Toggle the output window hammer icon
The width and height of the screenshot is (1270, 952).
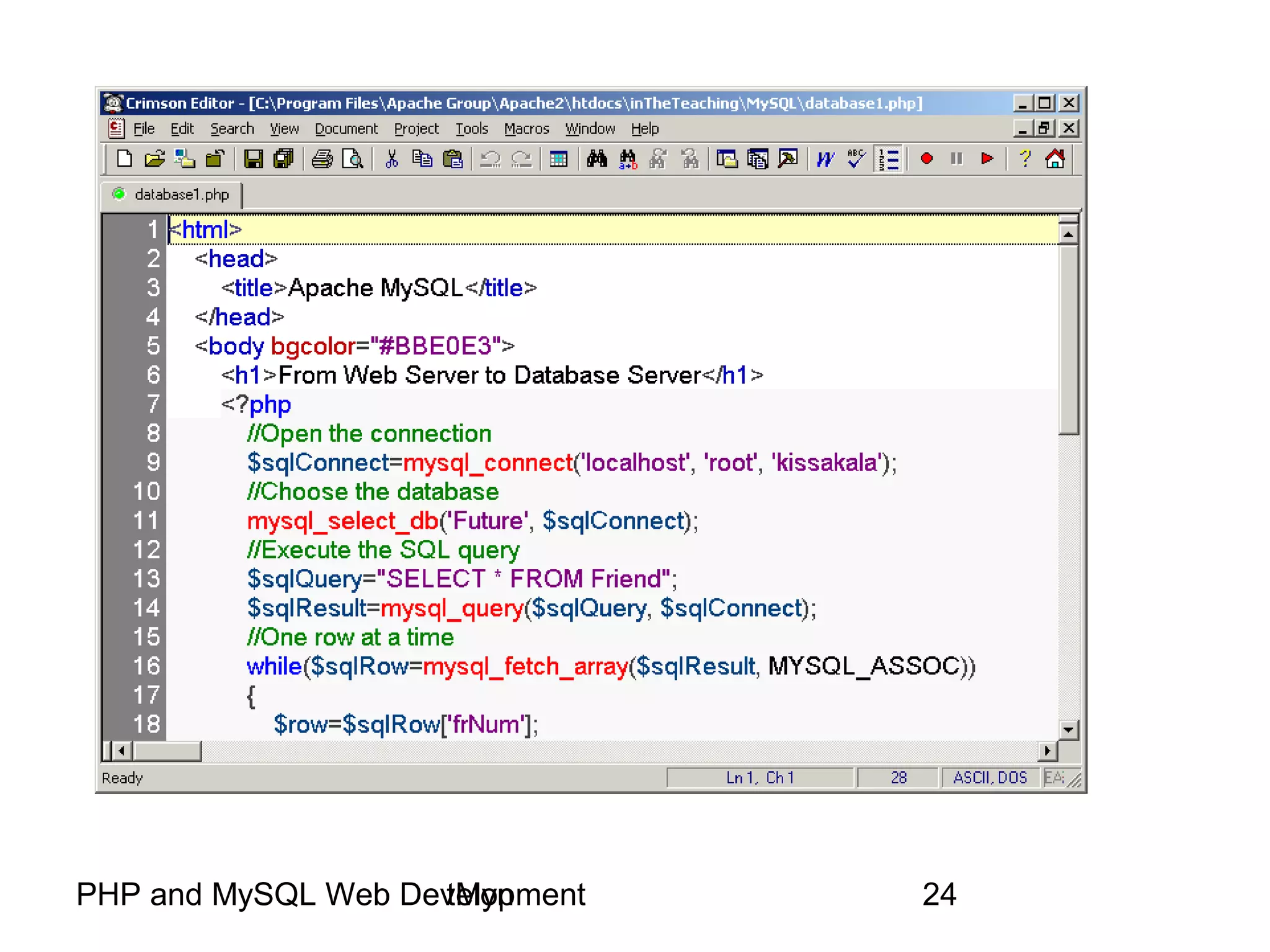coord(788,159)
